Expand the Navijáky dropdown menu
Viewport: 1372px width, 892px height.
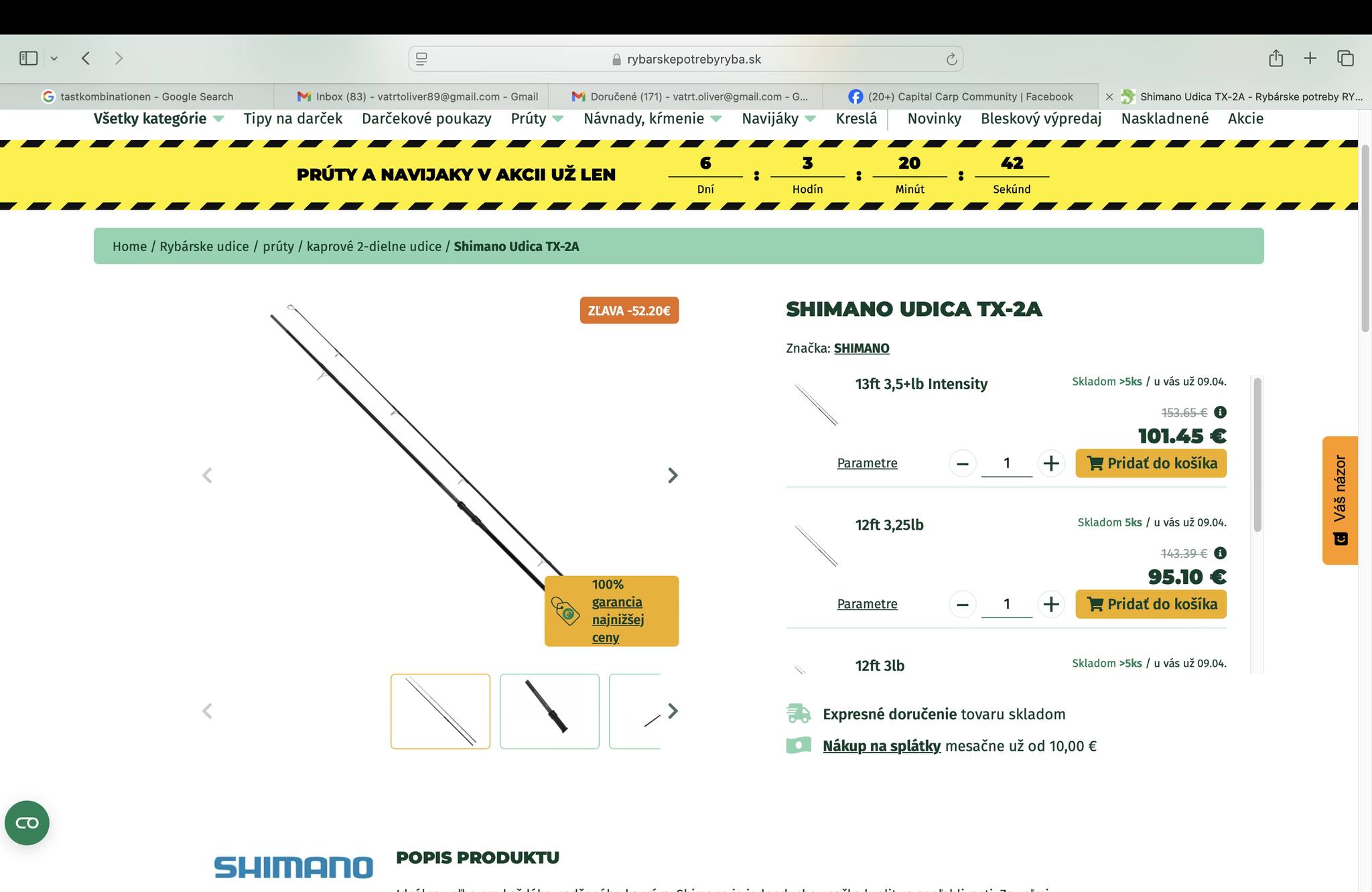click(778, 119)
